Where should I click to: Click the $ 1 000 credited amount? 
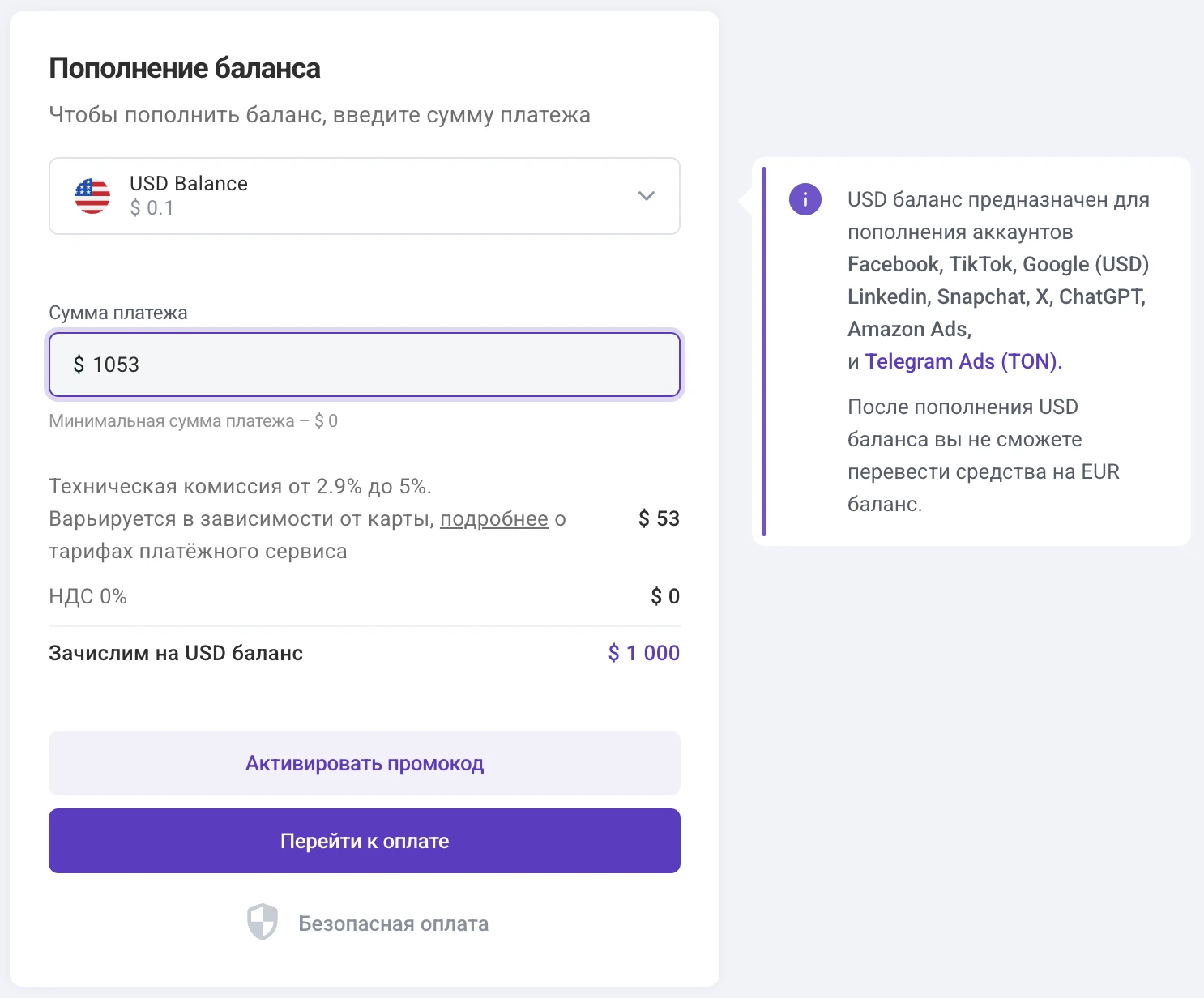[x=644, y=653]
